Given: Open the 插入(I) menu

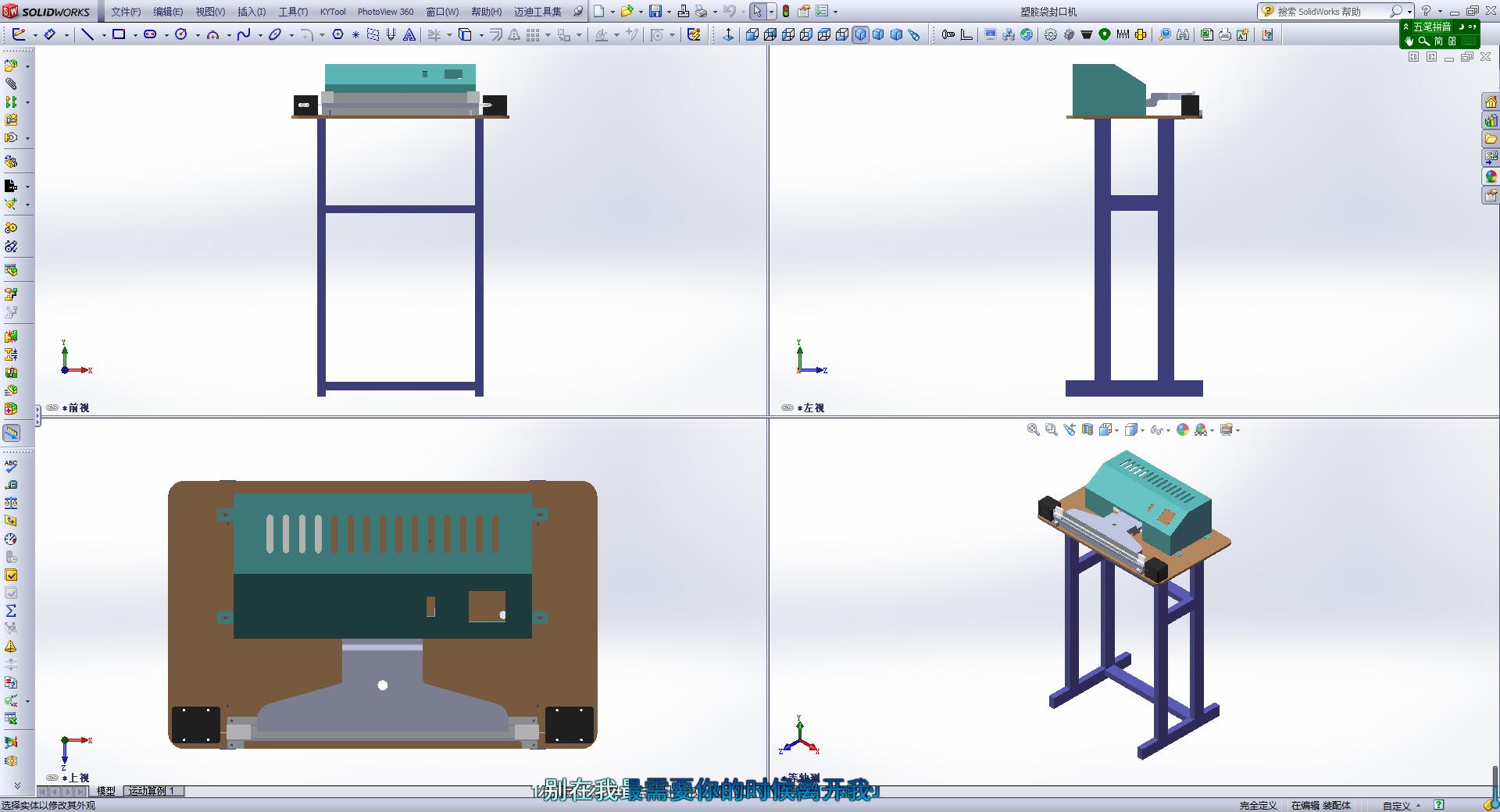Looking at the screenshot, I should click(252, 12).
